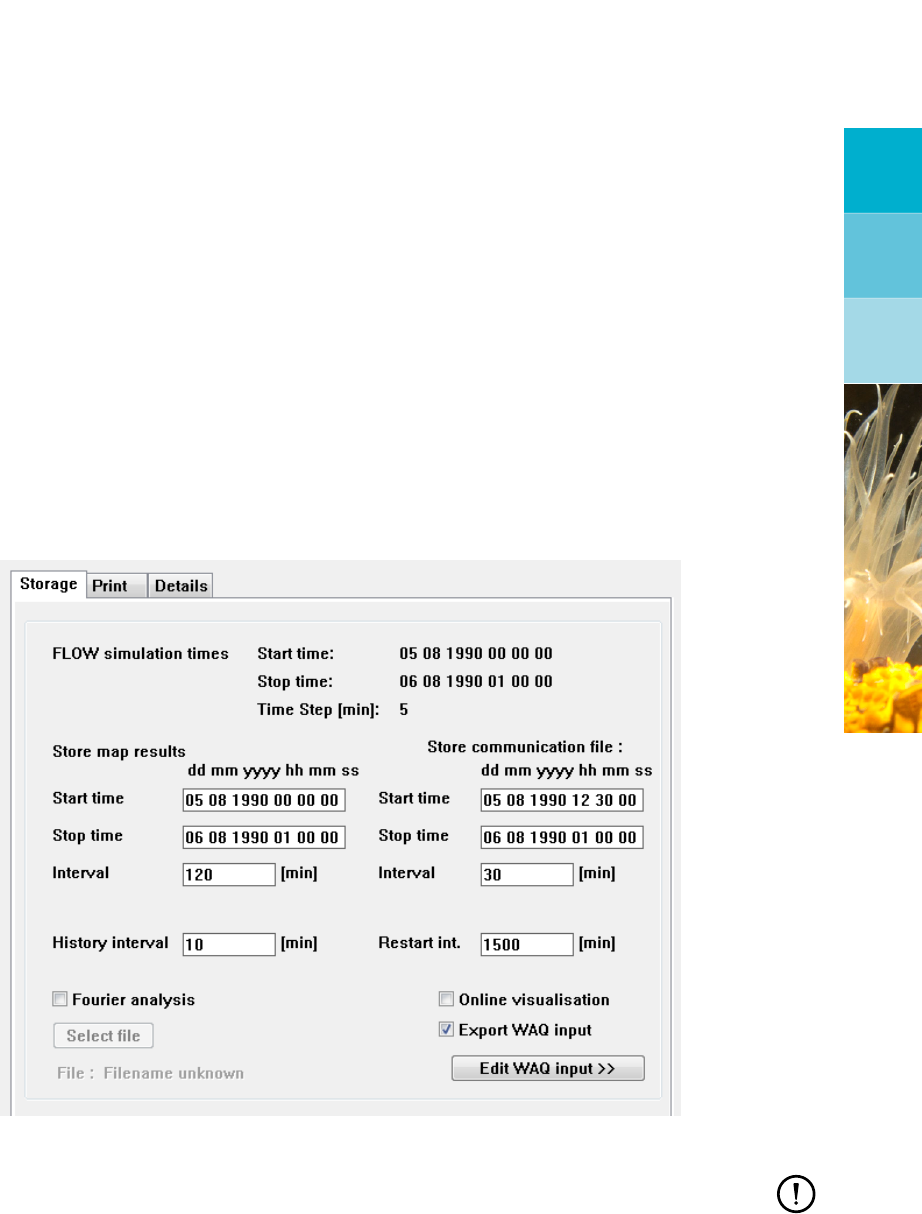Viewport: 922px width, 1214px height.
Task: Click the sea anemone photo
Action: (x=883, y=558)
